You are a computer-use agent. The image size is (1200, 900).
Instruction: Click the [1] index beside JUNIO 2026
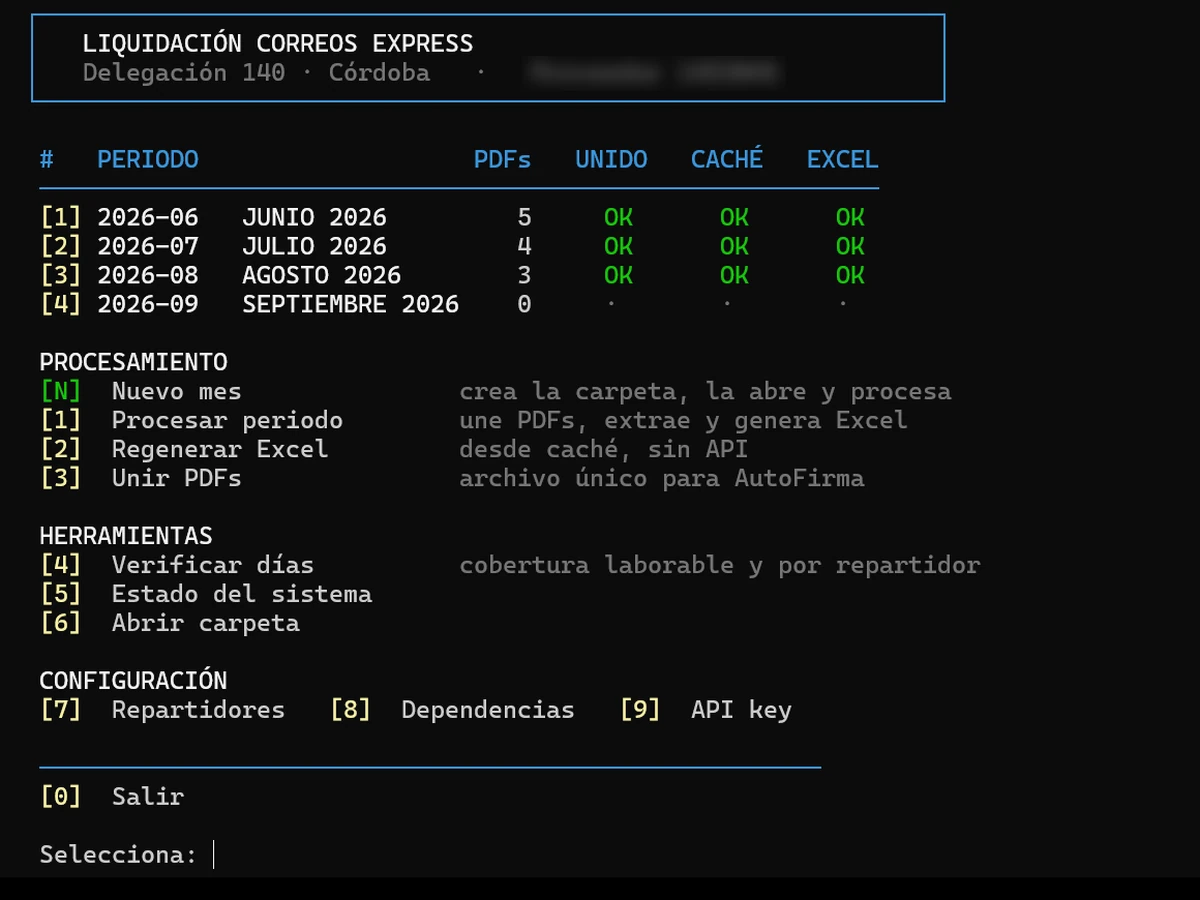coord(60,217)
